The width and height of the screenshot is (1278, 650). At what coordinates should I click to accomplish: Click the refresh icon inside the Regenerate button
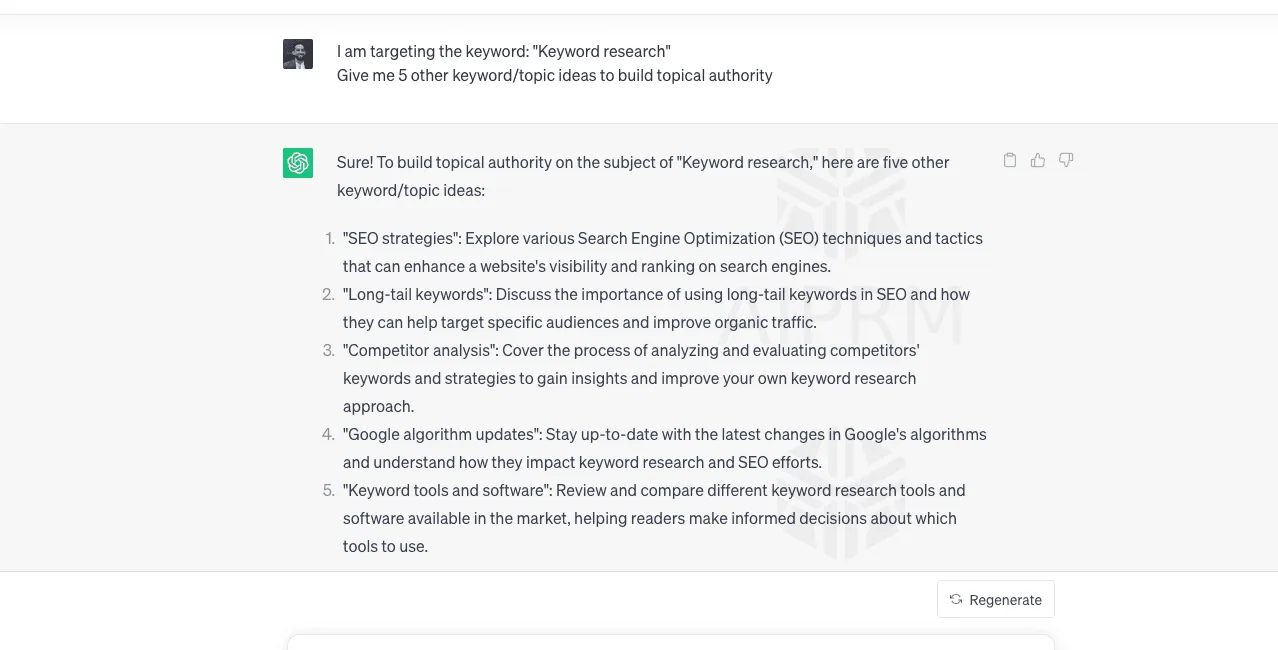pos(954,599)
